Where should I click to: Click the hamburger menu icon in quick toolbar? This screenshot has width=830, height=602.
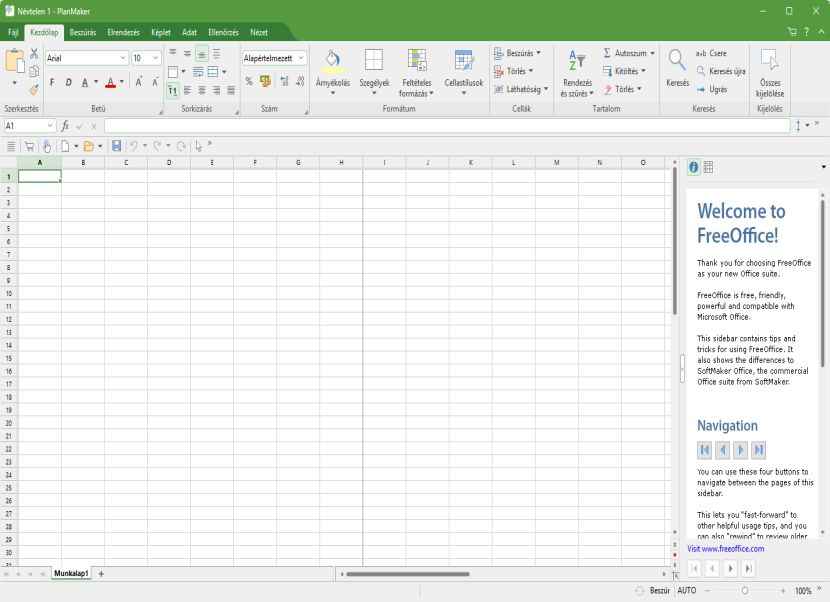point(11,146)
